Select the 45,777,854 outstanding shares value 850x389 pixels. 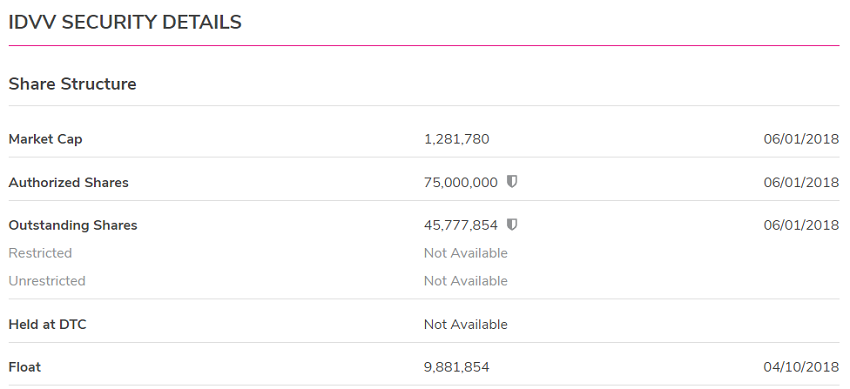point(461,225)
